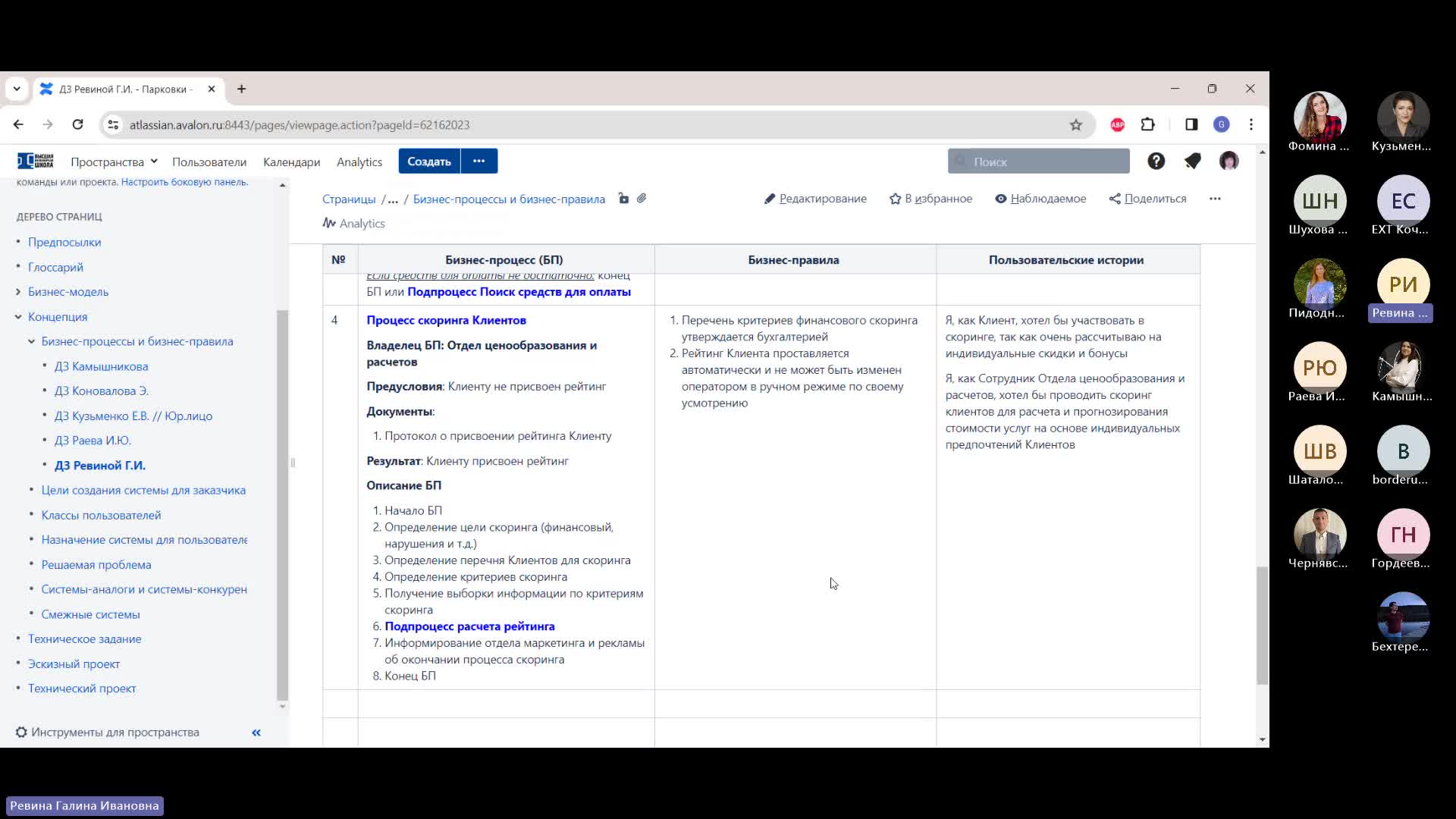Screen dimensions: 1456x819
Task: Click the Создать button
Action: tap(429, 161)
